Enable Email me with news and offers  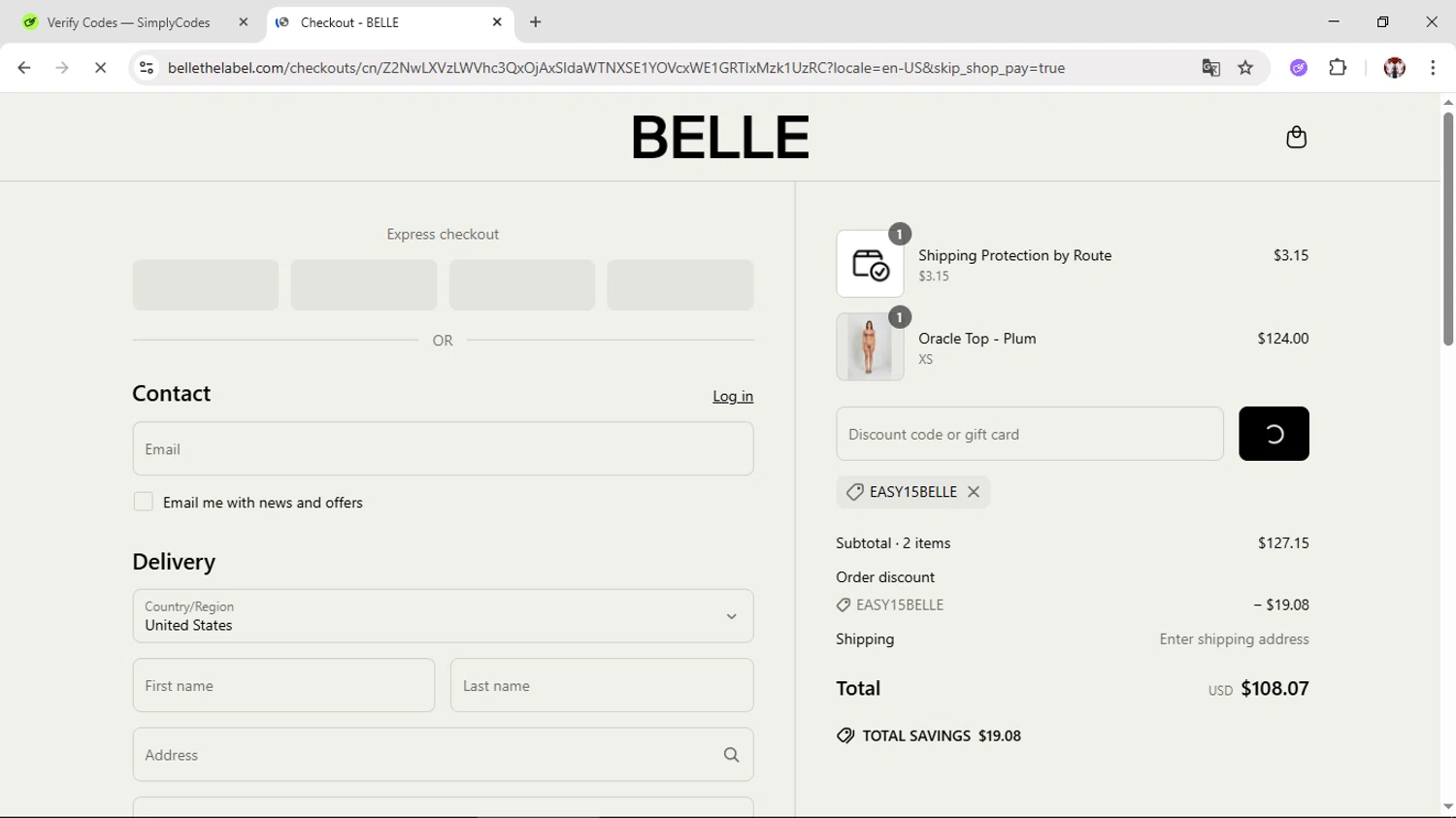click(144, 502)
